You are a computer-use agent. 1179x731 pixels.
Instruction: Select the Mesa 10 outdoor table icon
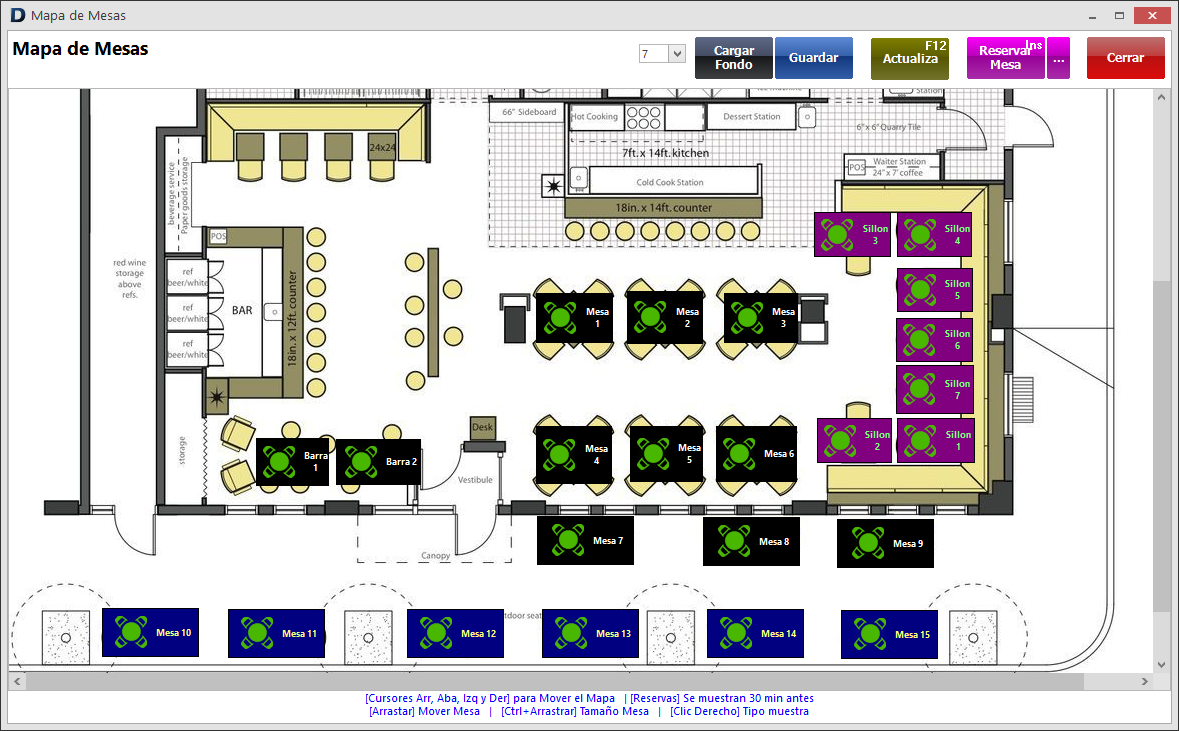pos(132,632)
